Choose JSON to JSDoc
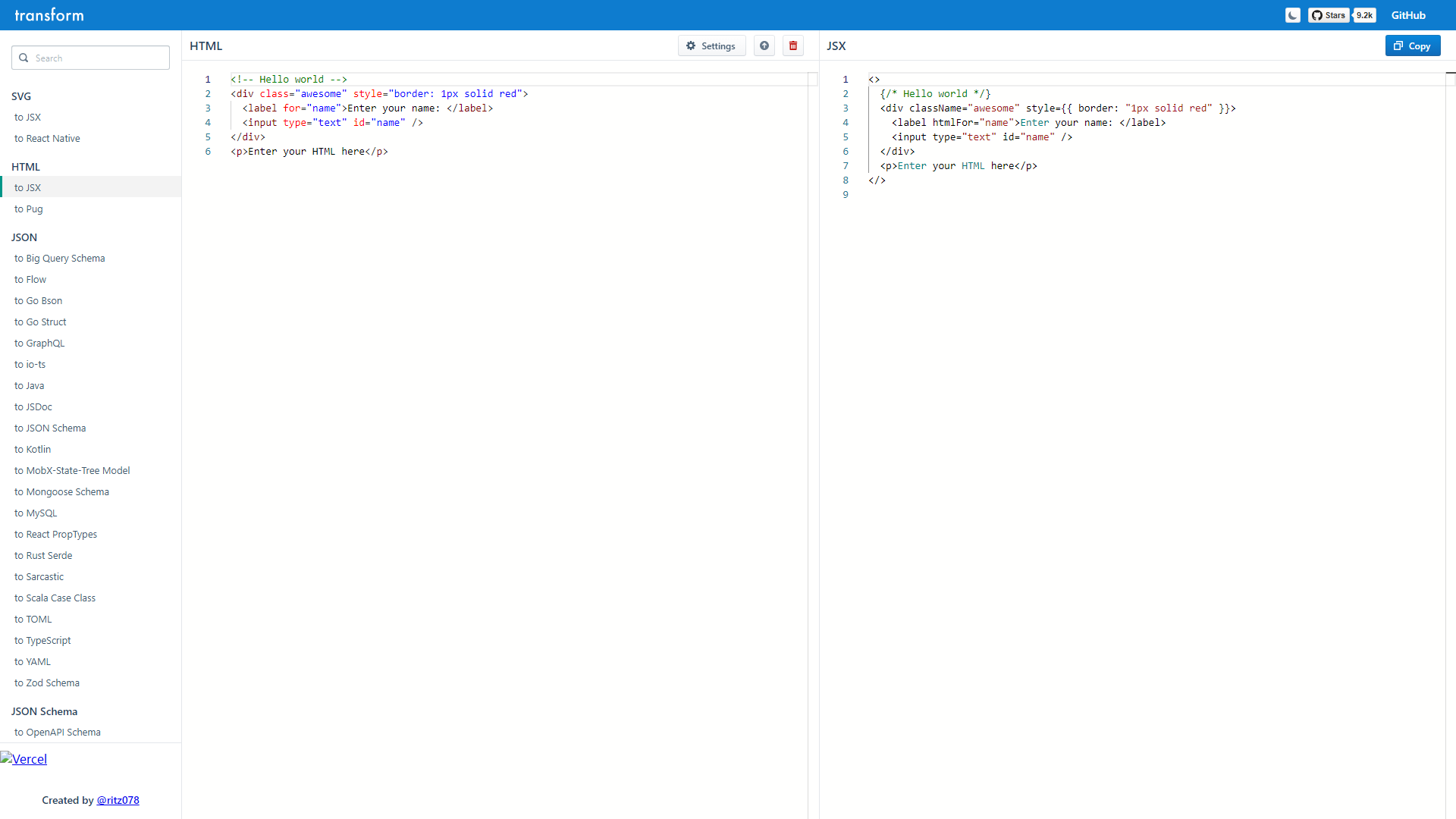This screenshot has height=819, width=1456. point(90,406)
